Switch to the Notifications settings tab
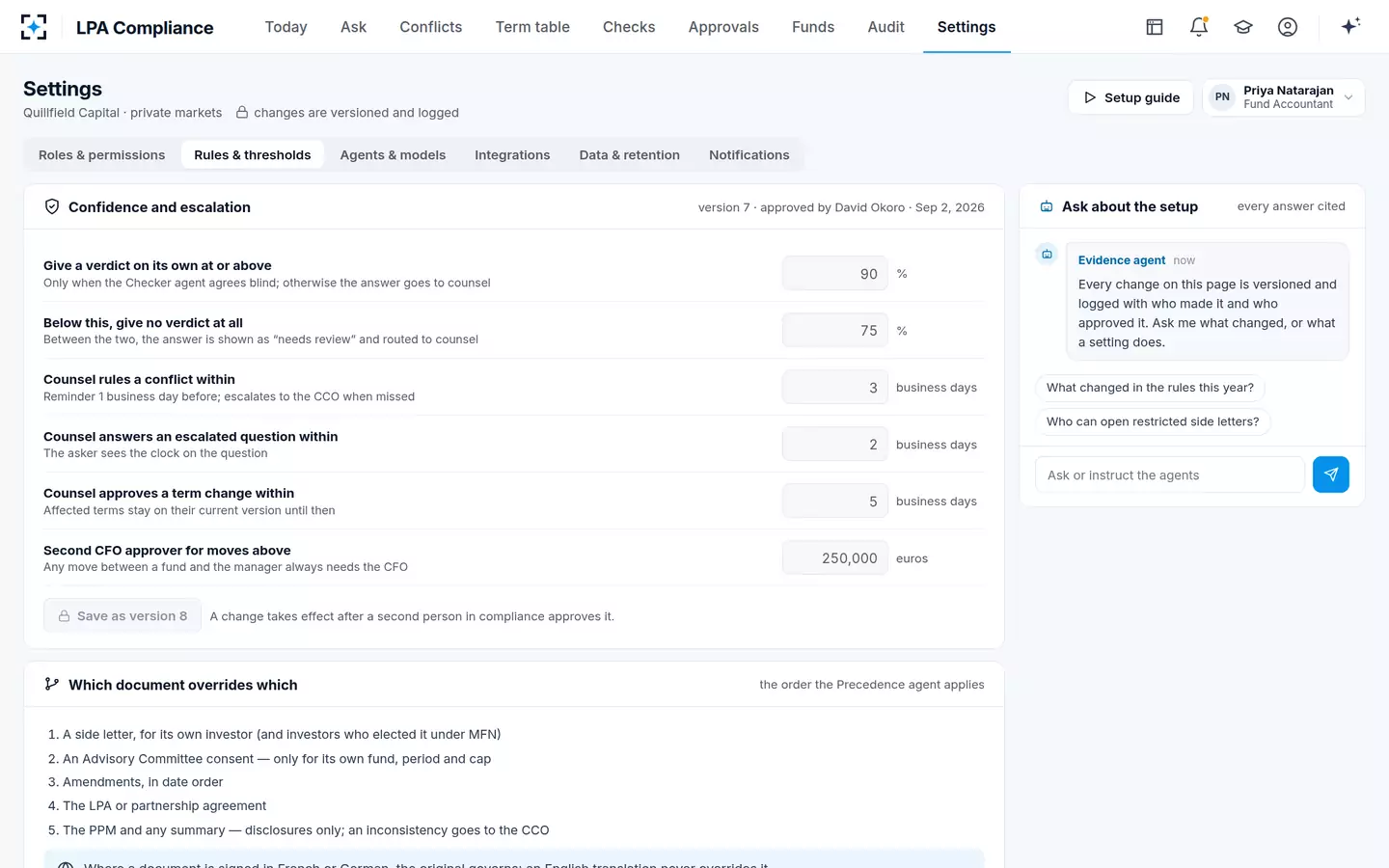Image resolution: width=1389 pixels, height=868 pixels. [x=749, y=155]
